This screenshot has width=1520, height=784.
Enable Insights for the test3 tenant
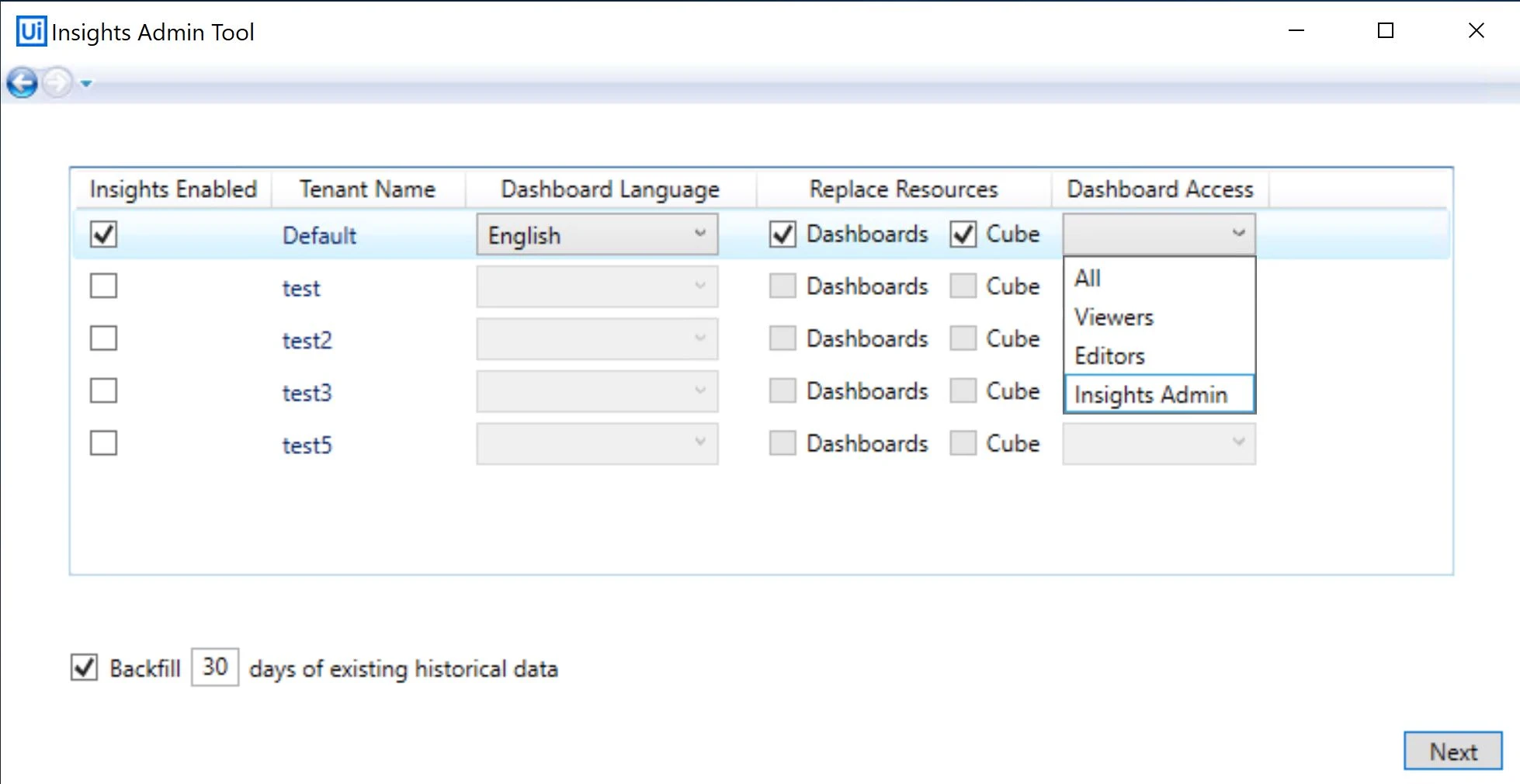click(103, 390)
